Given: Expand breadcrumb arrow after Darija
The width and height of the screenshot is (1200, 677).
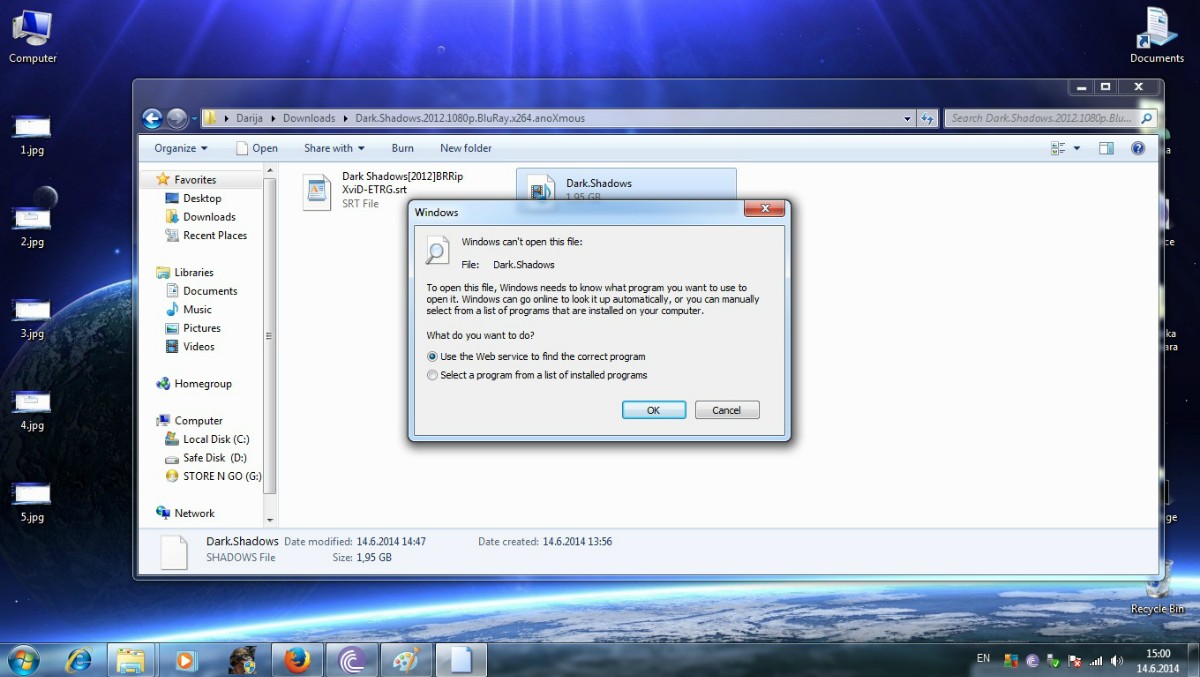Looking at the screenshot, I should [273, 118].
